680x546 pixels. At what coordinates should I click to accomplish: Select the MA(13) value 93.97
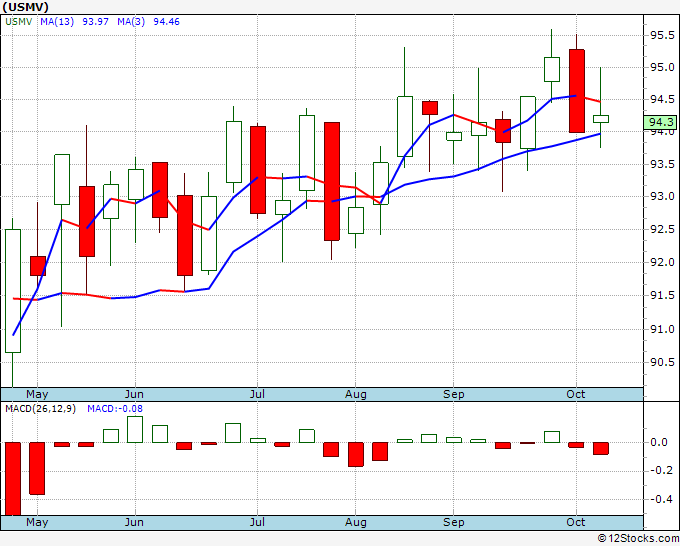[95, 22]
